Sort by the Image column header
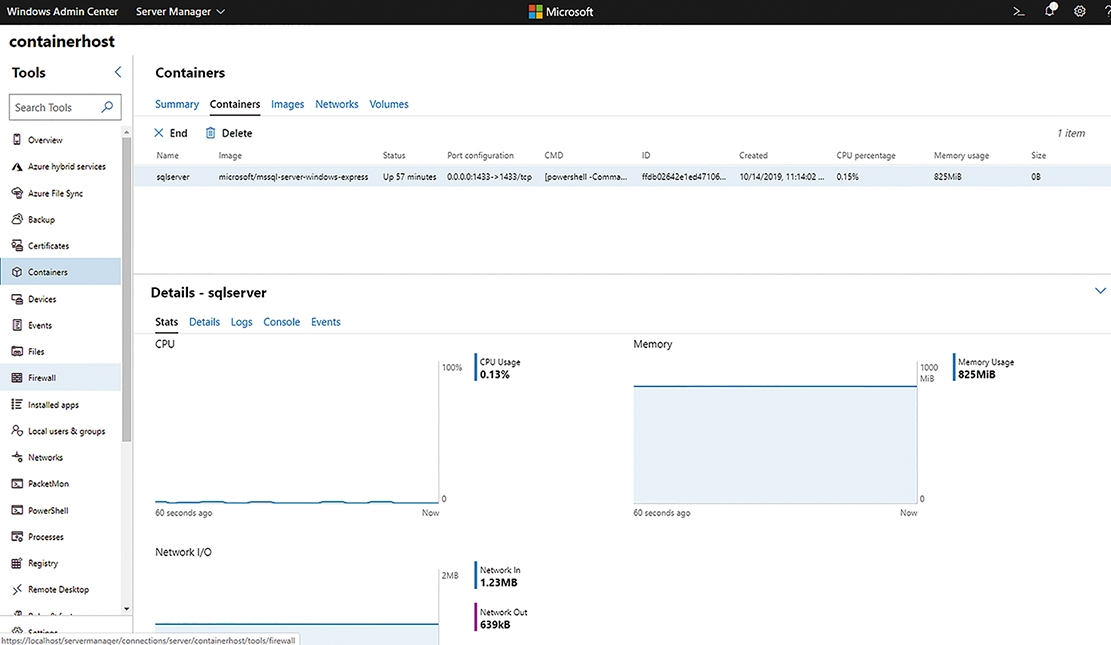This screenshot has width=1111, height=645. (x=230, y=155)
